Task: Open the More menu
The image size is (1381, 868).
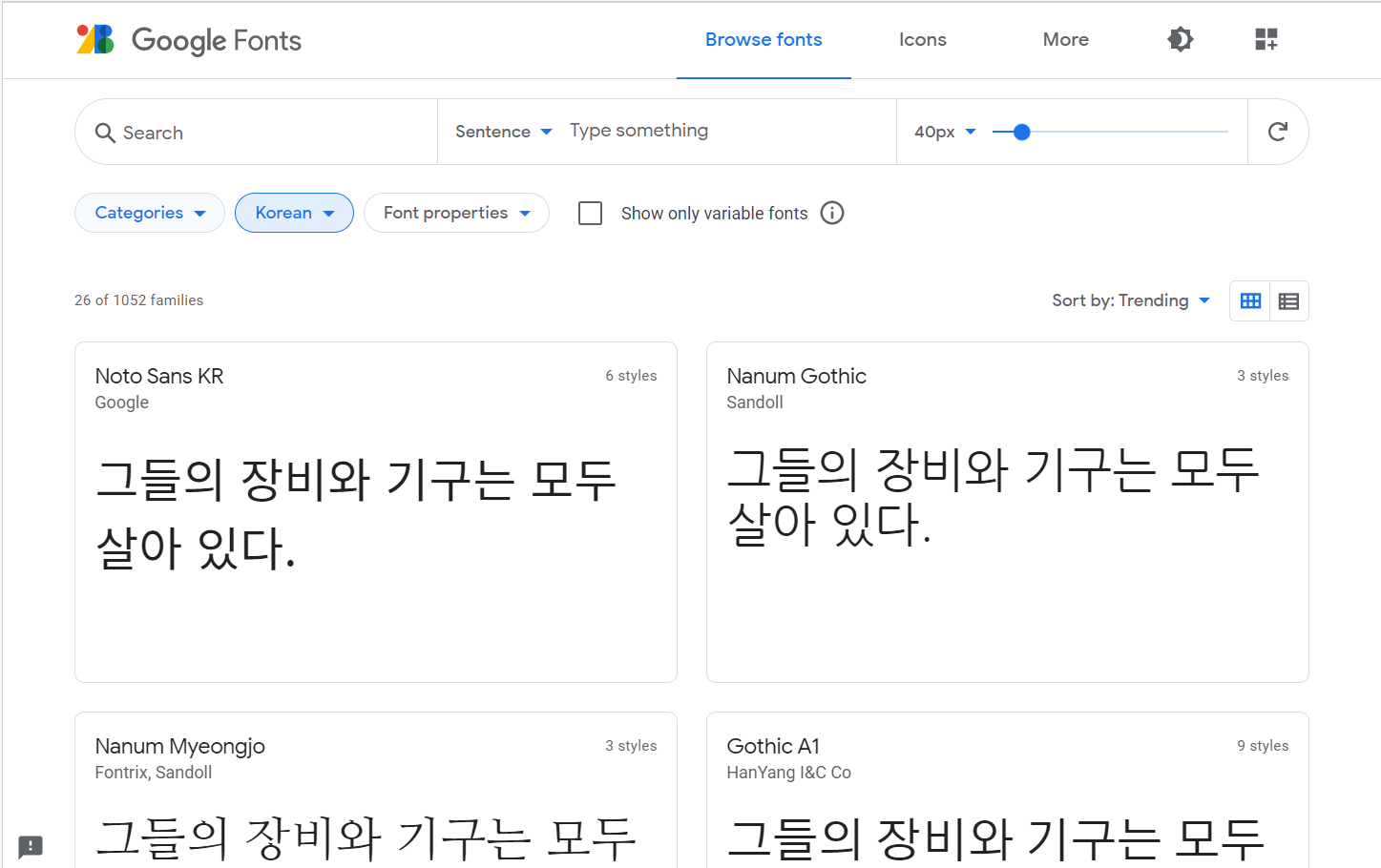Action: point(1066,40)
